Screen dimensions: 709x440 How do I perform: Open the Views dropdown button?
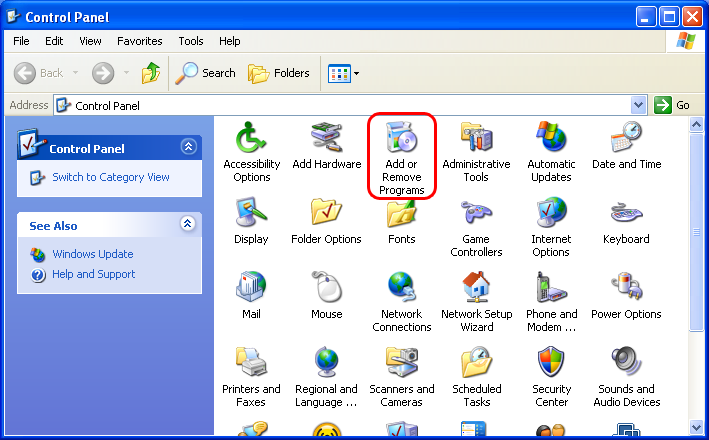[343, 73]
